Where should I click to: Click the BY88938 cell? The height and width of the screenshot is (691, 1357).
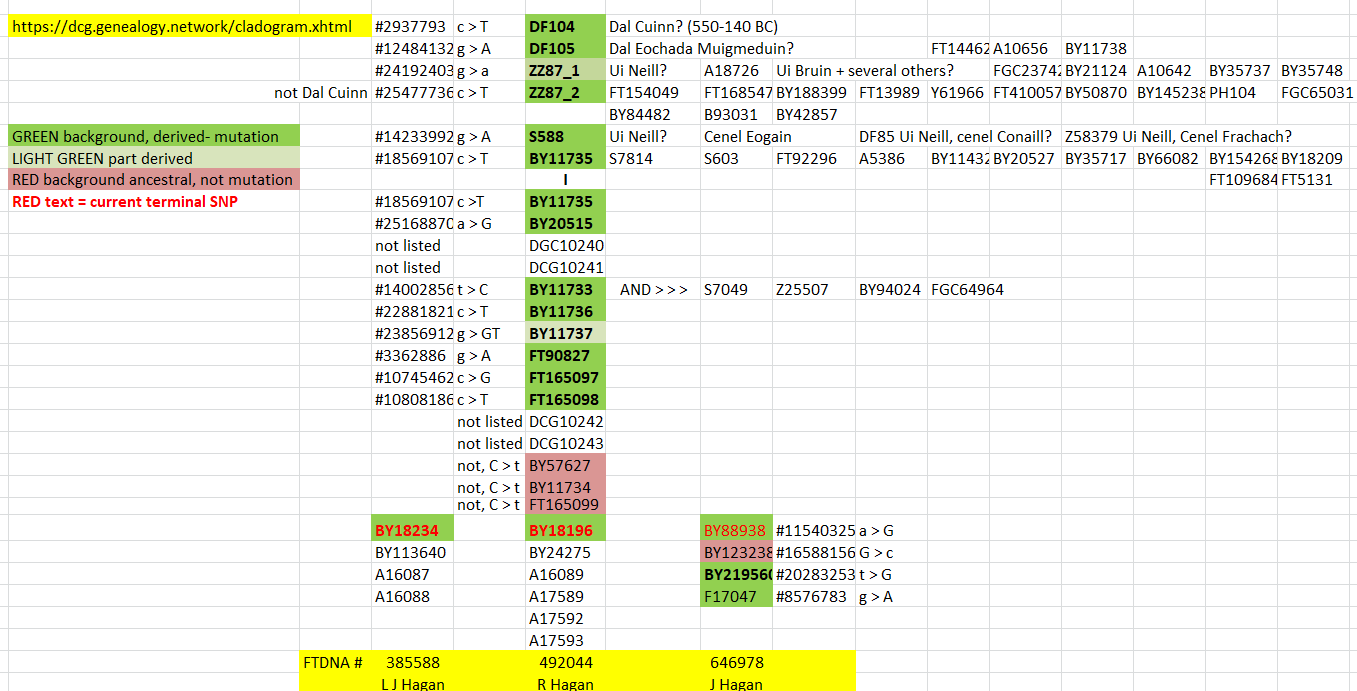[x=736, y=530]
